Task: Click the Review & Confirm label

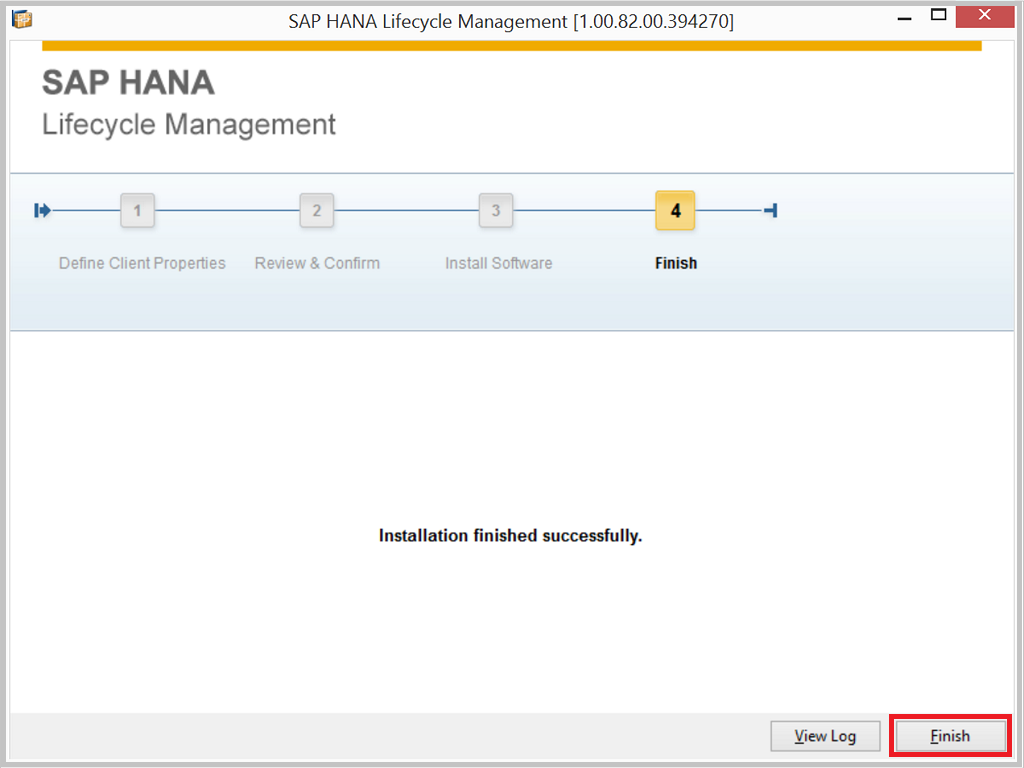Action: pyautogui.click(x=317, y=263)
